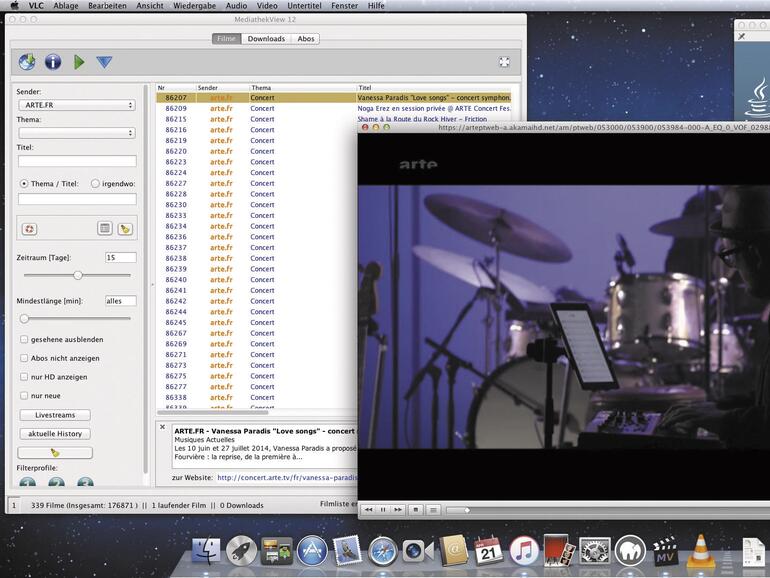Pause the video in VLC player

click(383, 510)
